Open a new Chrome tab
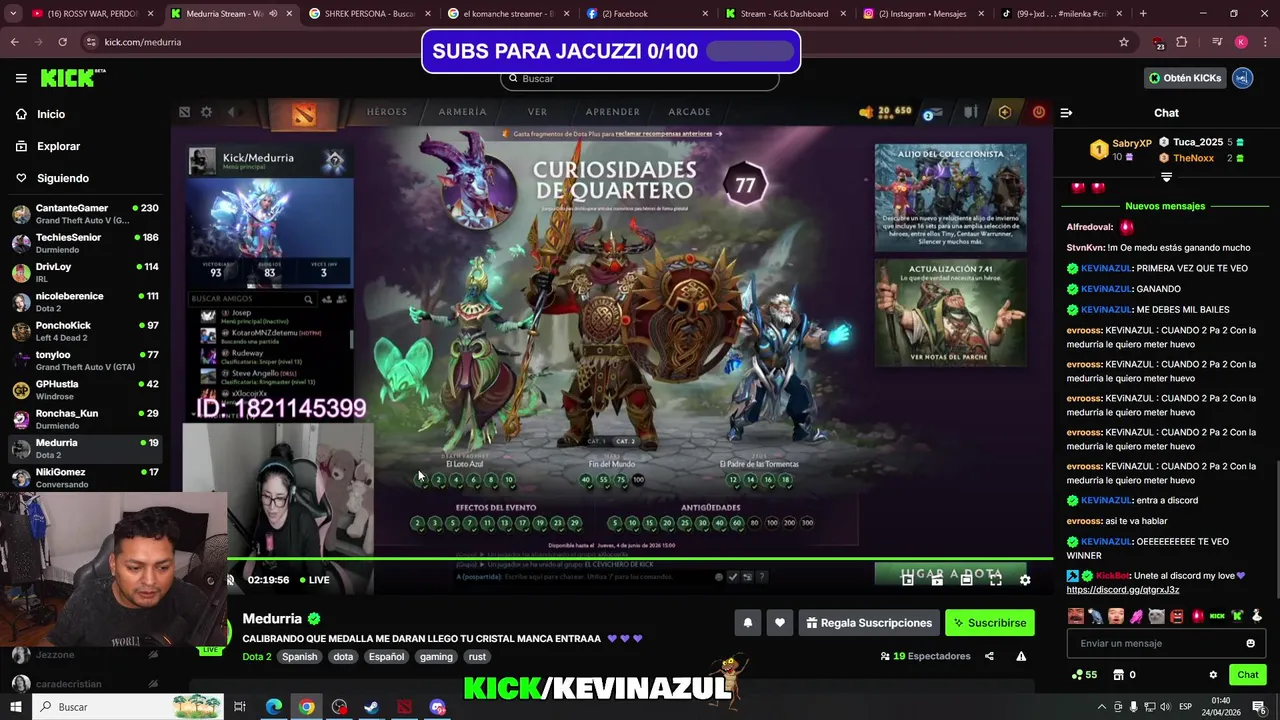Screen dimensions: 1280x720 (1143, 14)
